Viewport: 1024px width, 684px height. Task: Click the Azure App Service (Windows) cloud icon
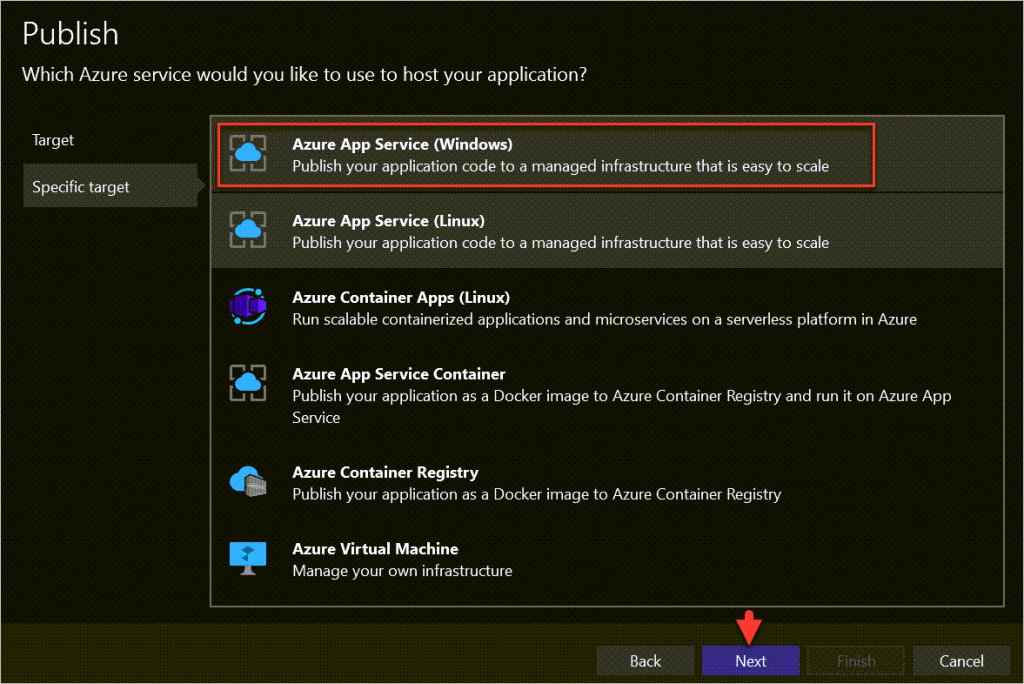[x=248, y=154]
